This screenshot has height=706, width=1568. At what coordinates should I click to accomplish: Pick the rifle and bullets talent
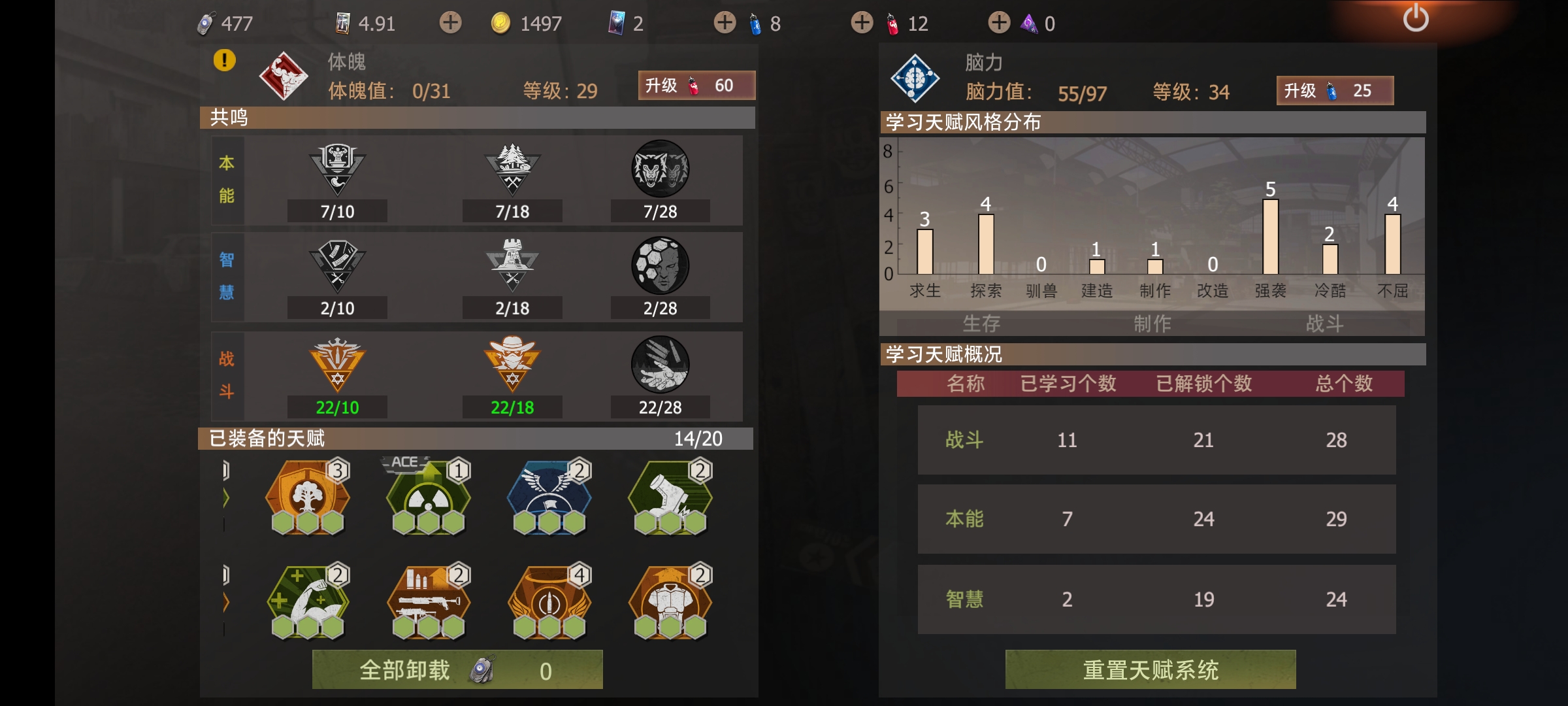pyautogui.click(x=428, y=601)
